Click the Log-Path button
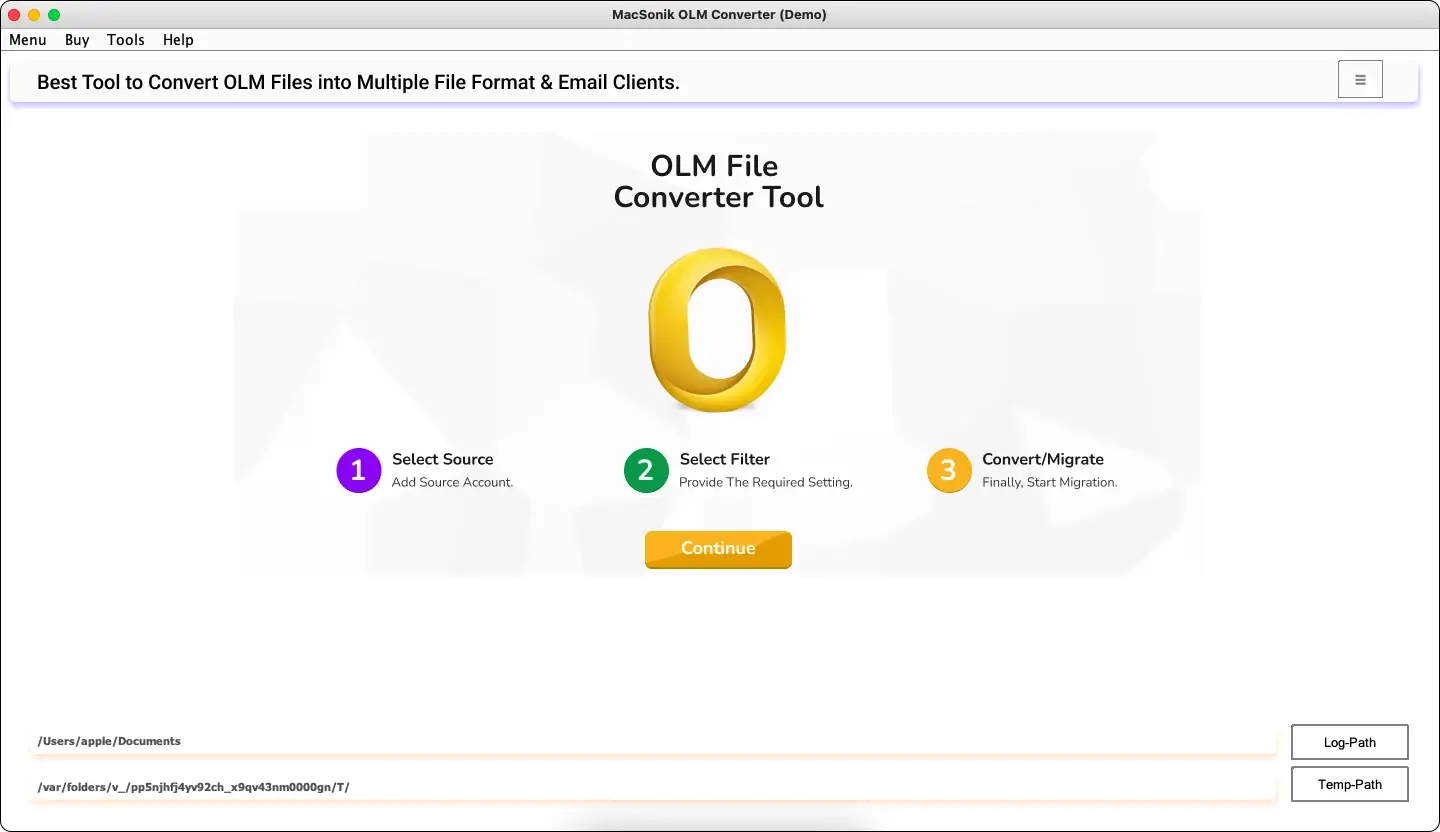 [1350, 743]
